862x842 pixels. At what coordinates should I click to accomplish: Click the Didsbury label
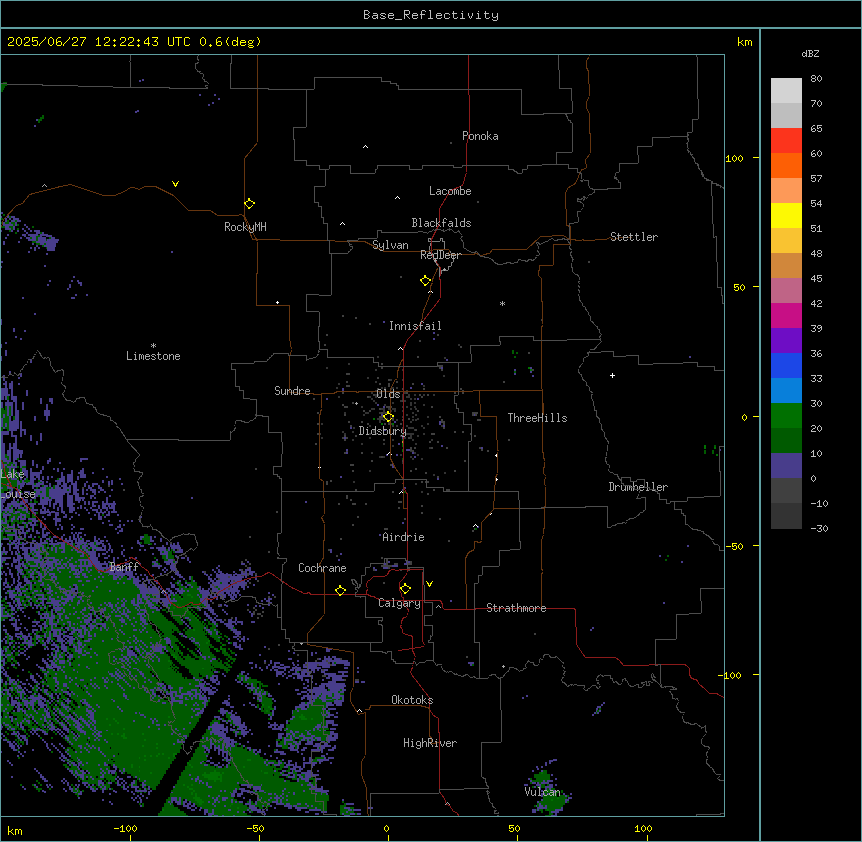click(x=383, y=431)
